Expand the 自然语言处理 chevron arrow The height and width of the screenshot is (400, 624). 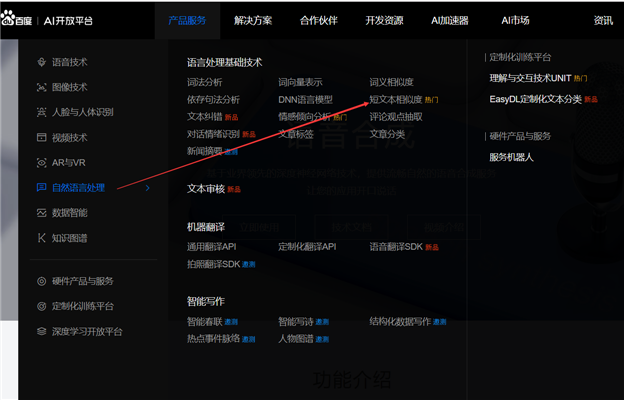(148, 188)
